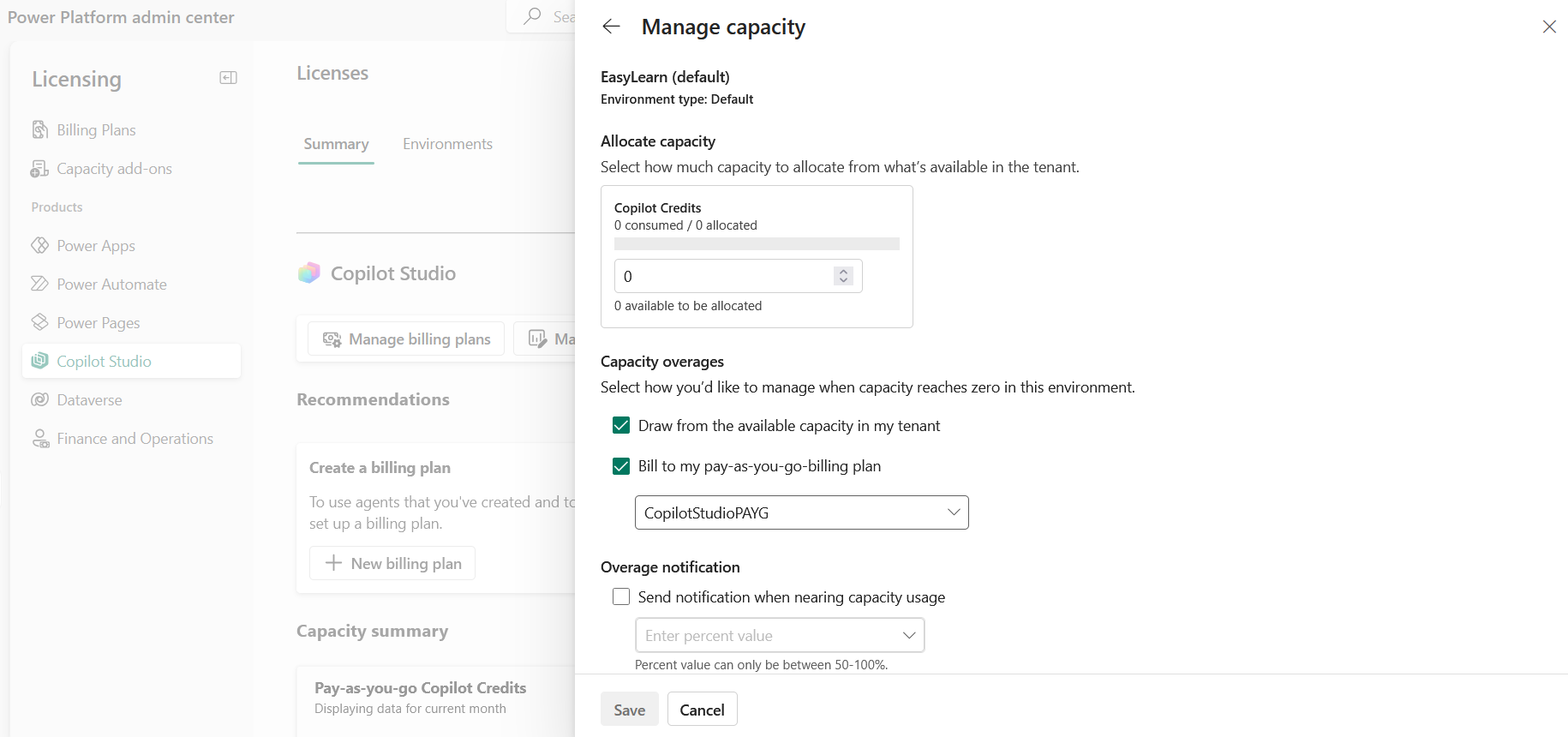Click the Copilot Credits usage progress bar

pos(757,244)
